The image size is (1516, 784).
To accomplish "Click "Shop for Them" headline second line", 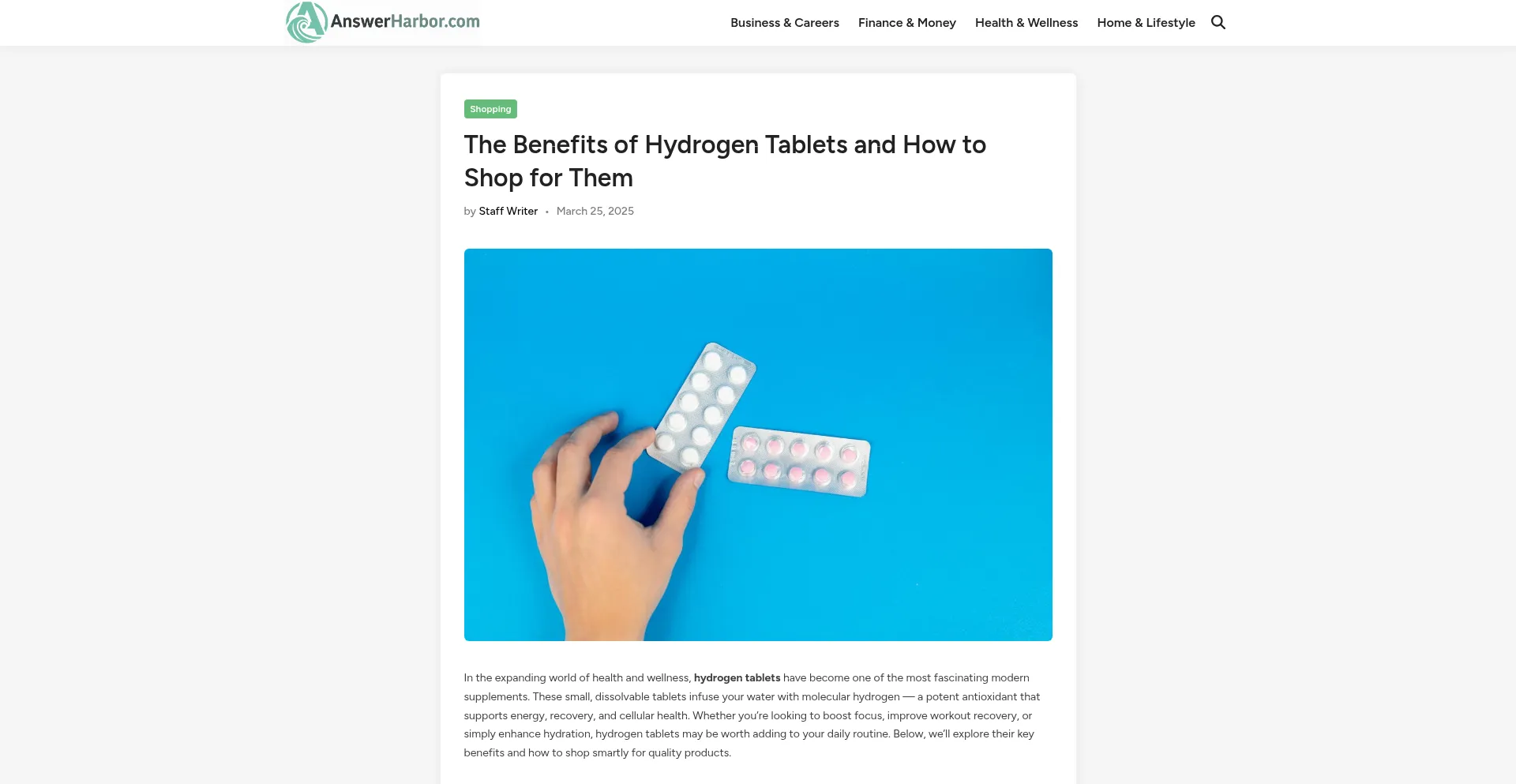I will click(x=548, y=178).
